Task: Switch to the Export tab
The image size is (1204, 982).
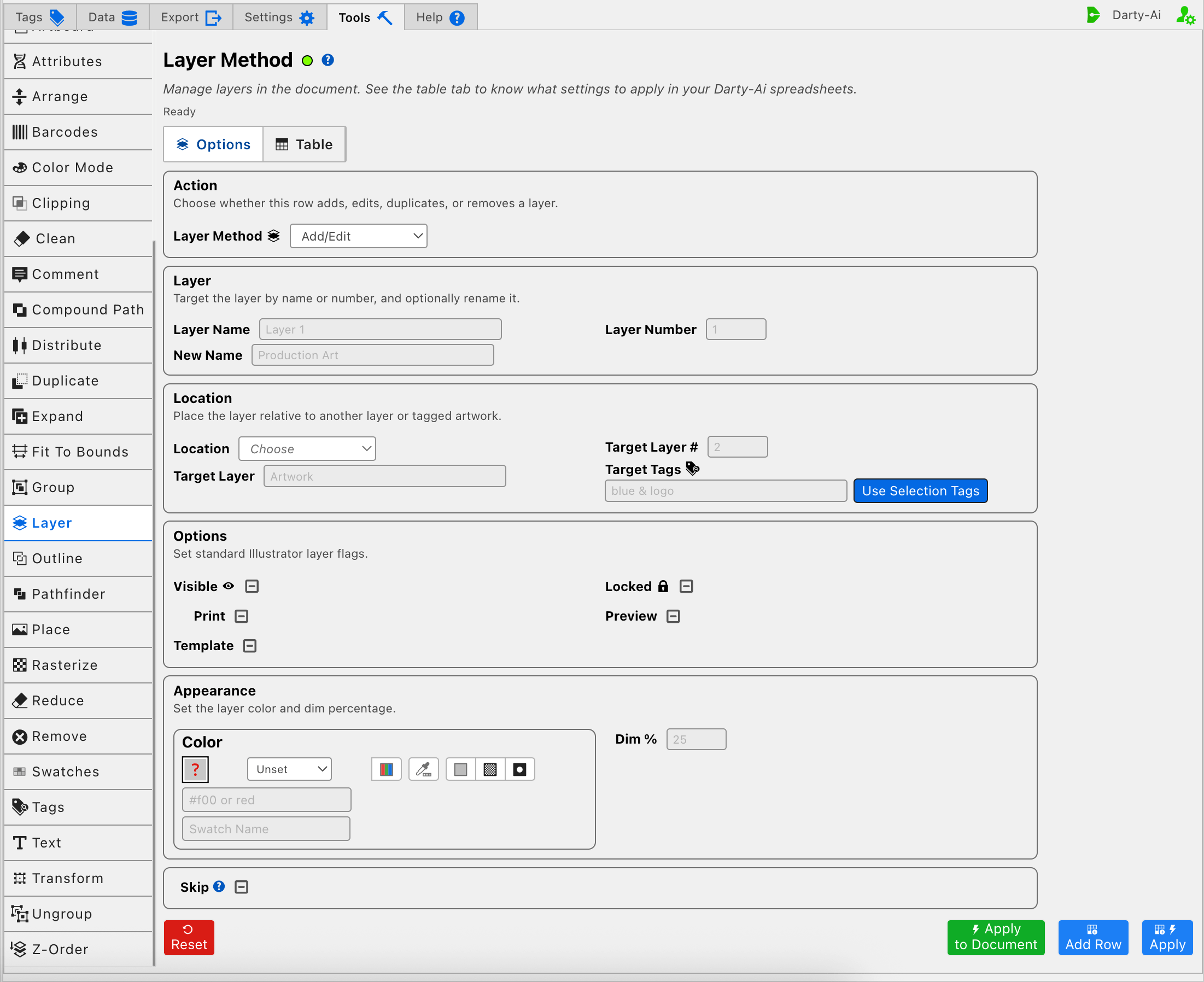Action: [x=191, y=17]
